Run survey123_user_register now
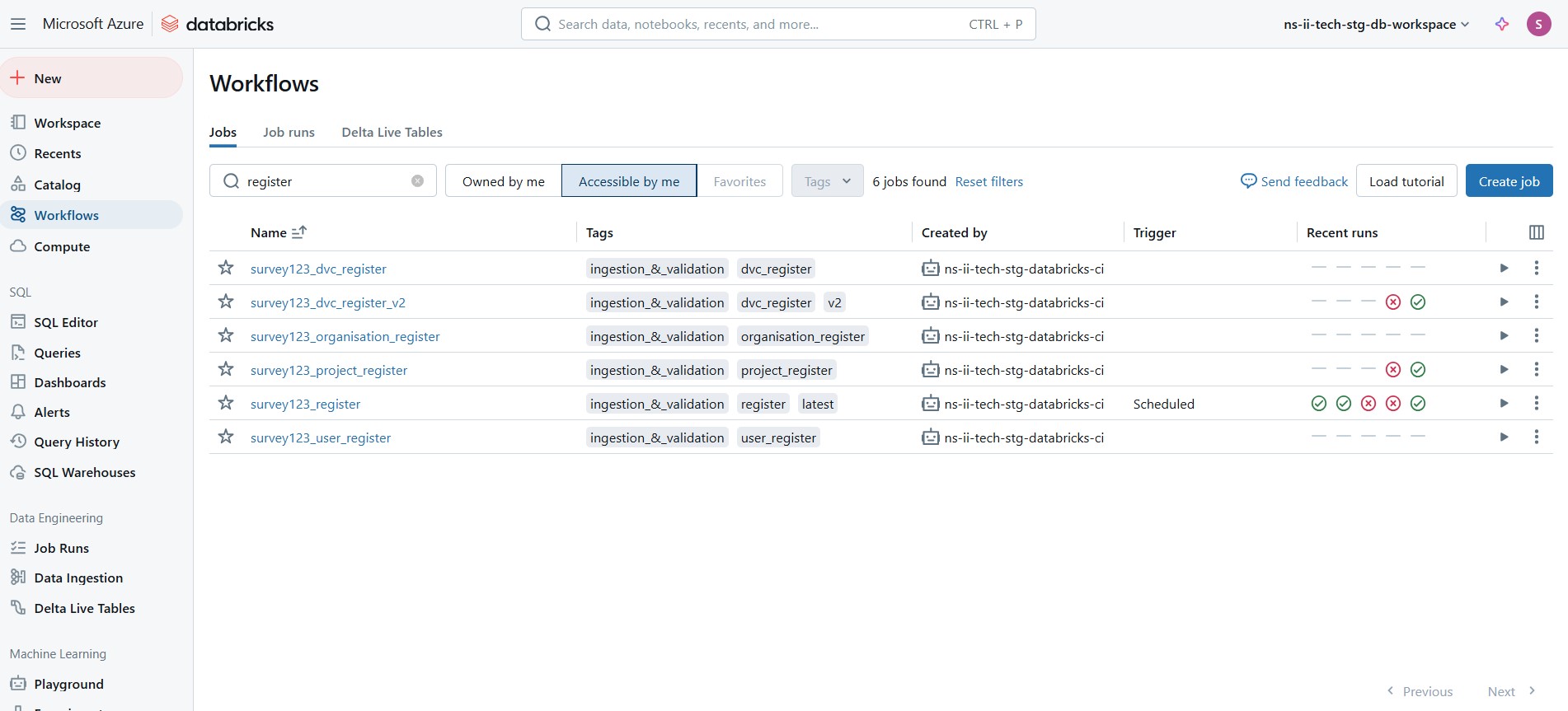Image resolution: width=1568 pixels, height=711 pixels. pos(1504,437)
